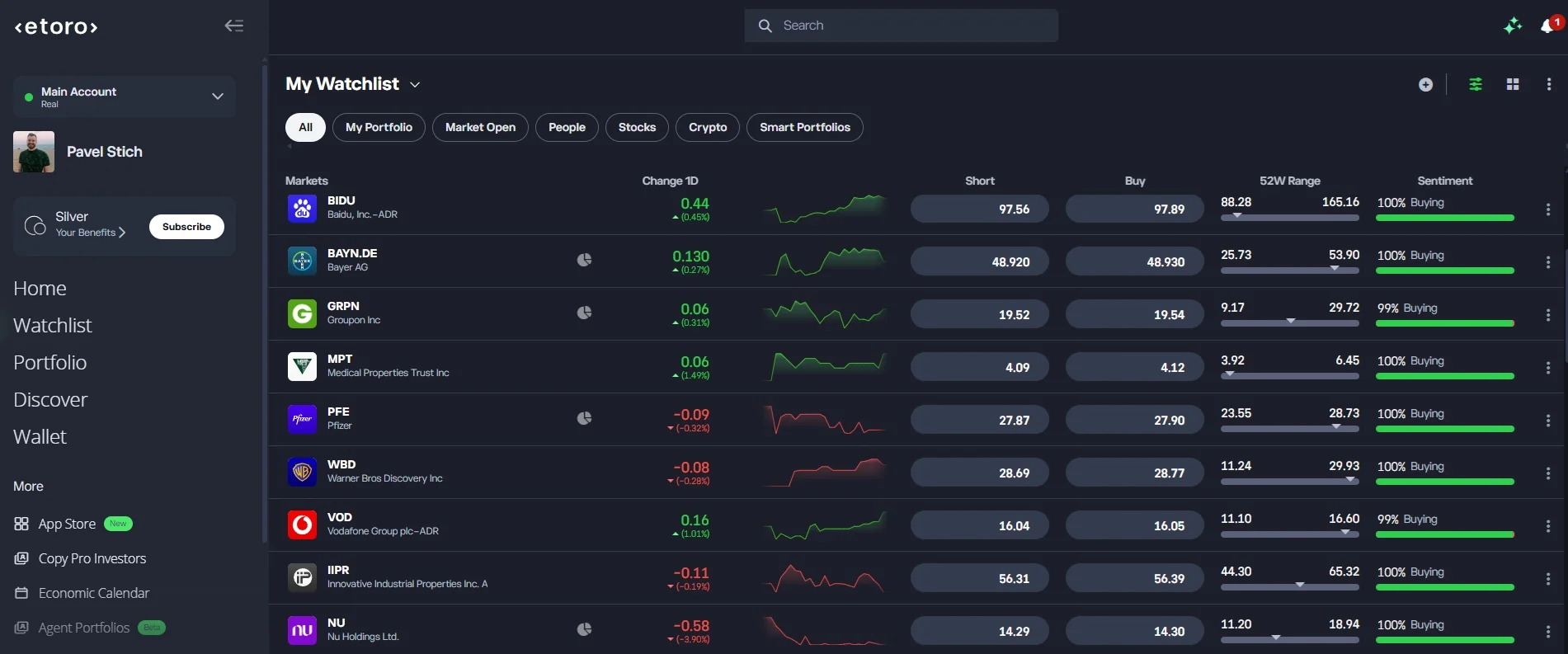Image resolution: width=1568 pixels, height=654 pixels.
Task: Click the Warner Bros Discovery logo
Action: tap(302, 472)
